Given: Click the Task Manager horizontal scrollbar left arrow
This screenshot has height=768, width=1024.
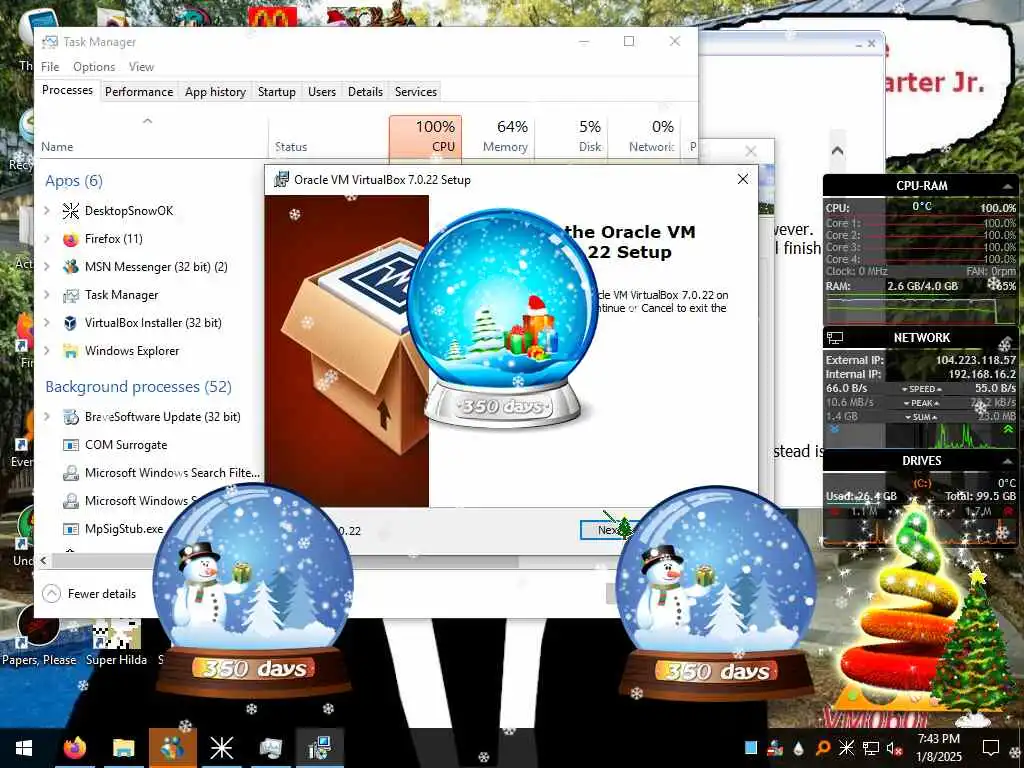Looking at the screenshot, I should coord(44,560).
